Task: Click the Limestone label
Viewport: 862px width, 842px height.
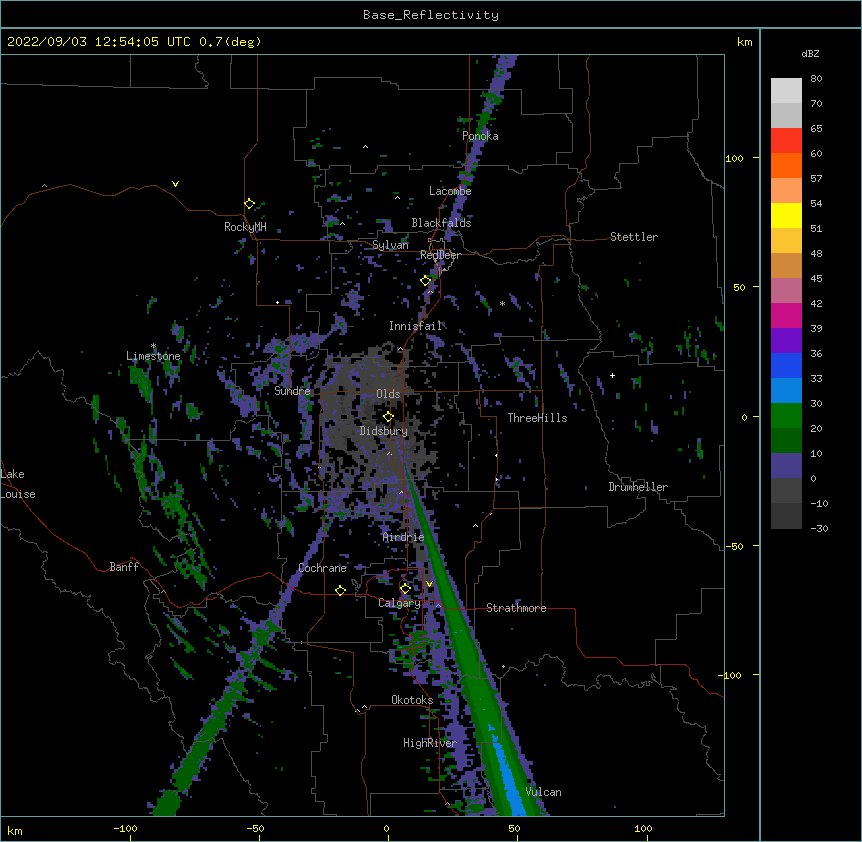Action: [x=153, y=356]
